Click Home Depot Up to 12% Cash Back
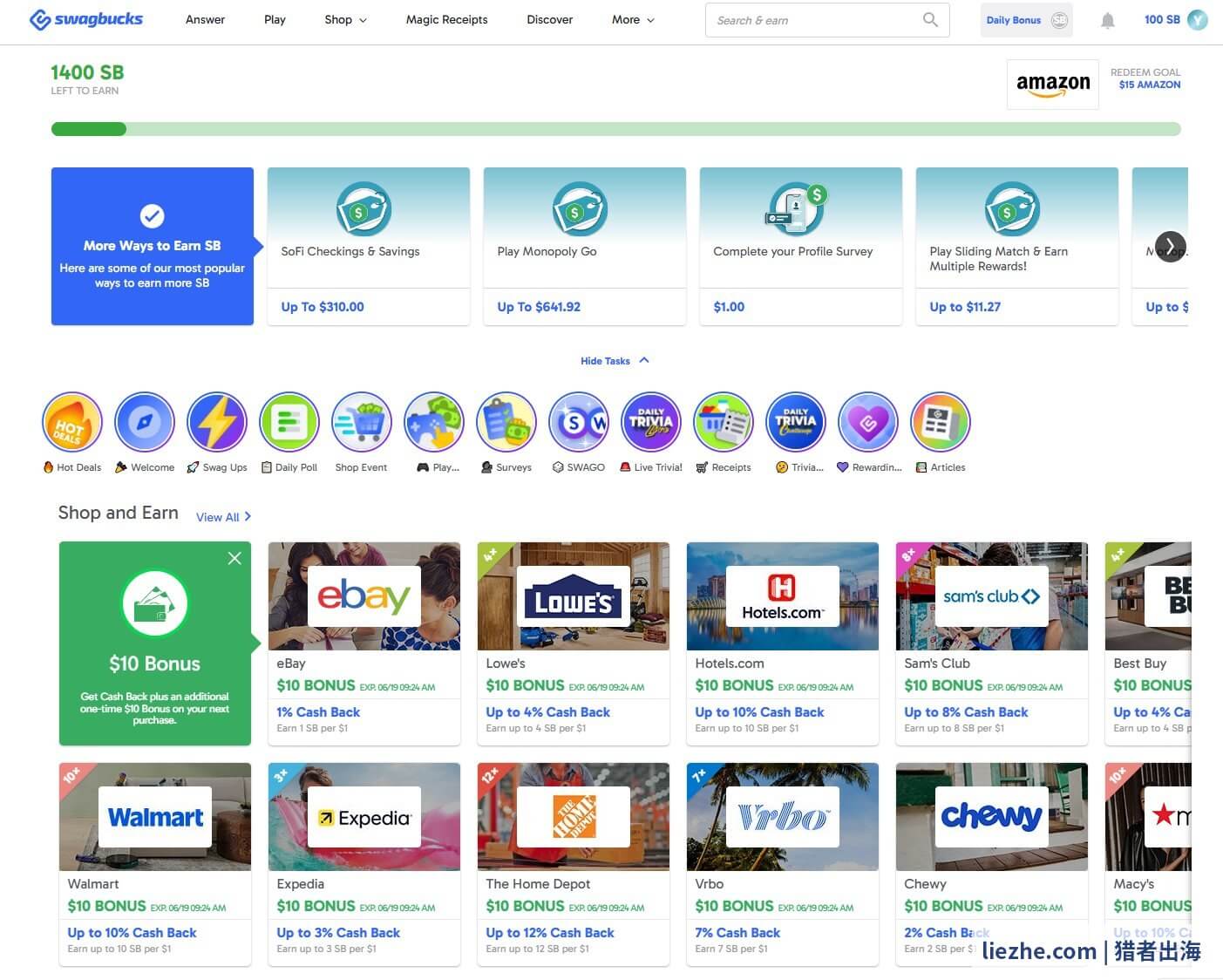The width and height of the screenshot is (1223, 980). point(550,933)
